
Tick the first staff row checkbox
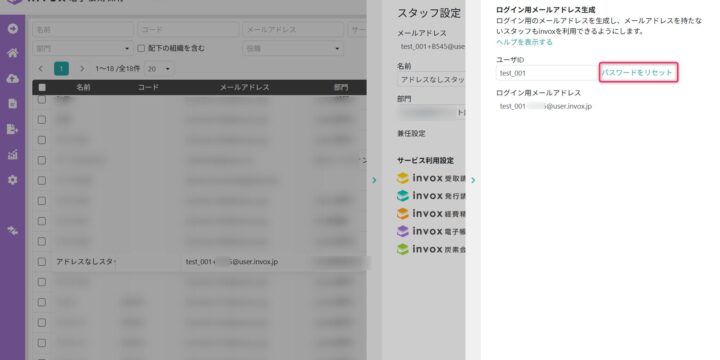point(42,99)
